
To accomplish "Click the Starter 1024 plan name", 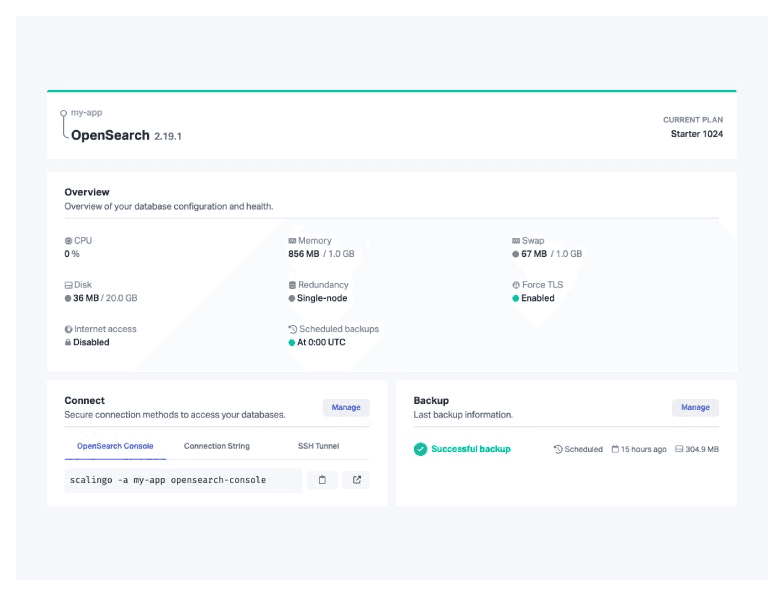I will pos(696,134).
